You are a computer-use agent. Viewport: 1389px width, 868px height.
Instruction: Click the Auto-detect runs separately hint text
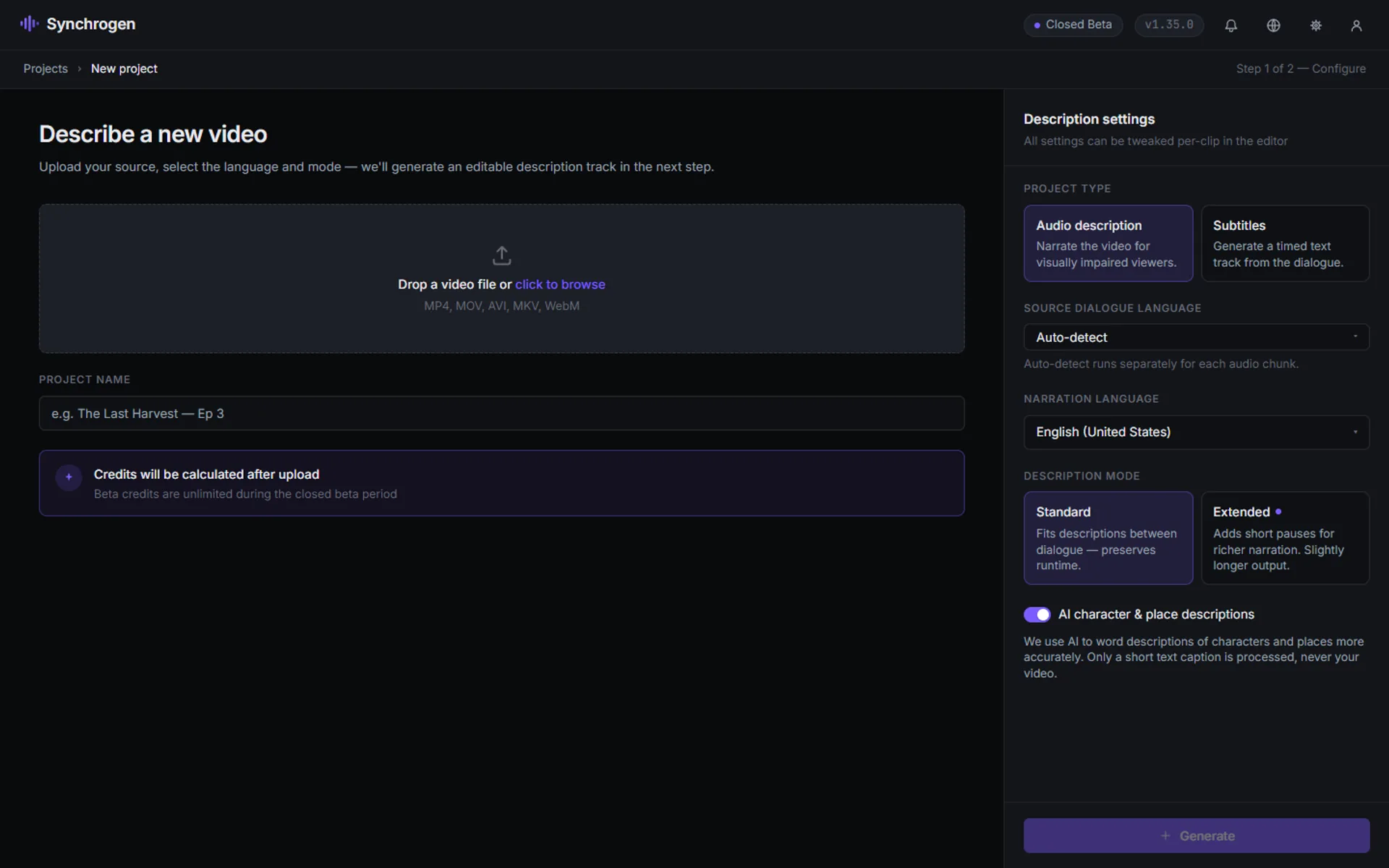tap(1160, 364)
